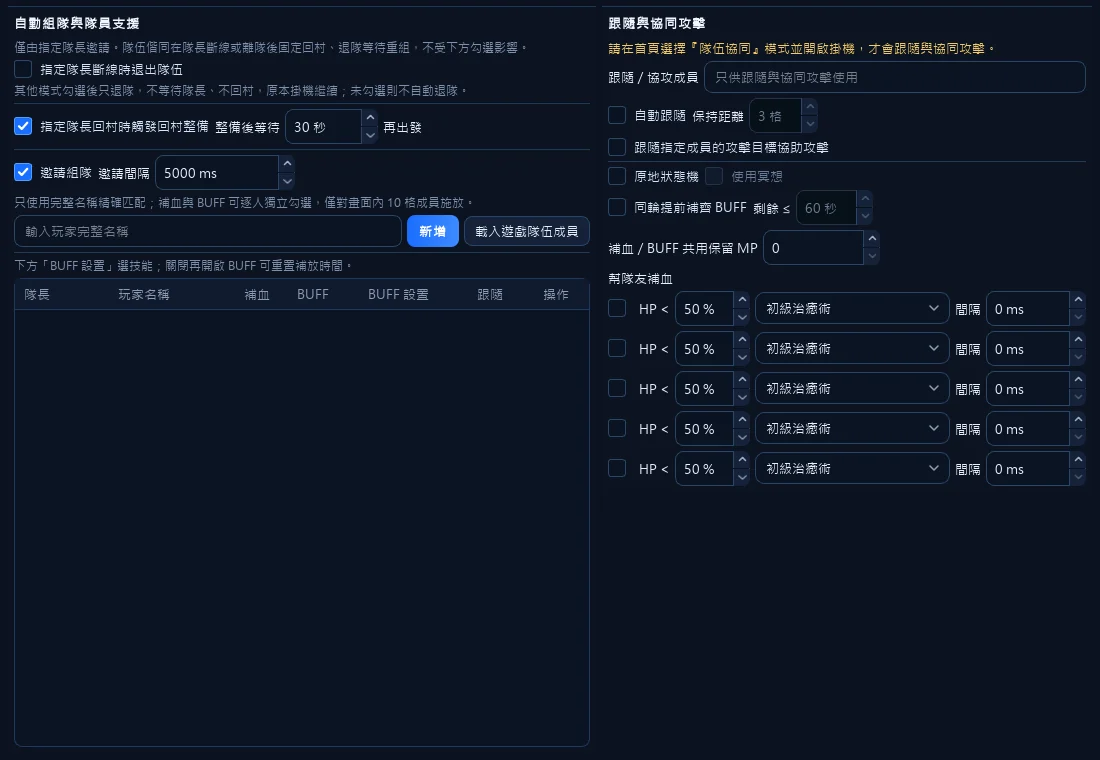Click the 操作 column header

click(x=556, y=294)
